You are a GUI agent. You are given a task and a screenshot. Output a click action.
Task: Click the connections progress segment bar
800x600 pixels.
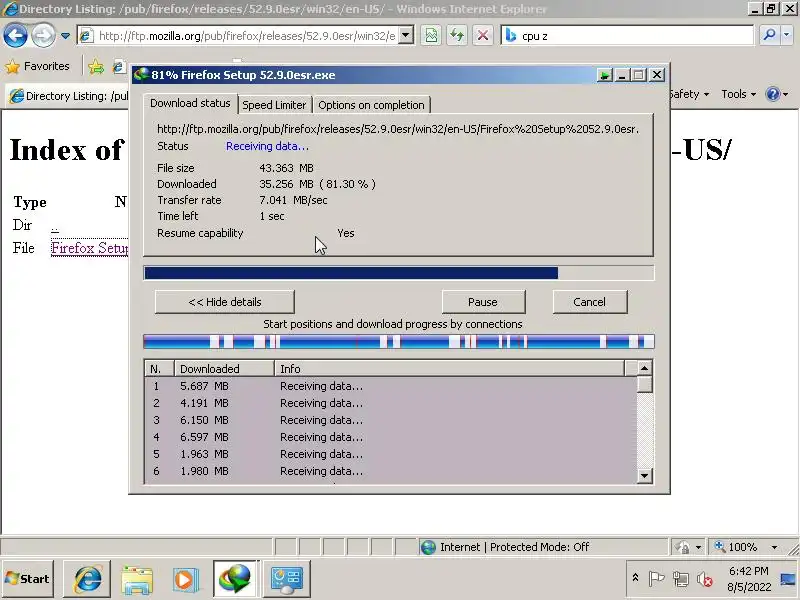(399, 341)
